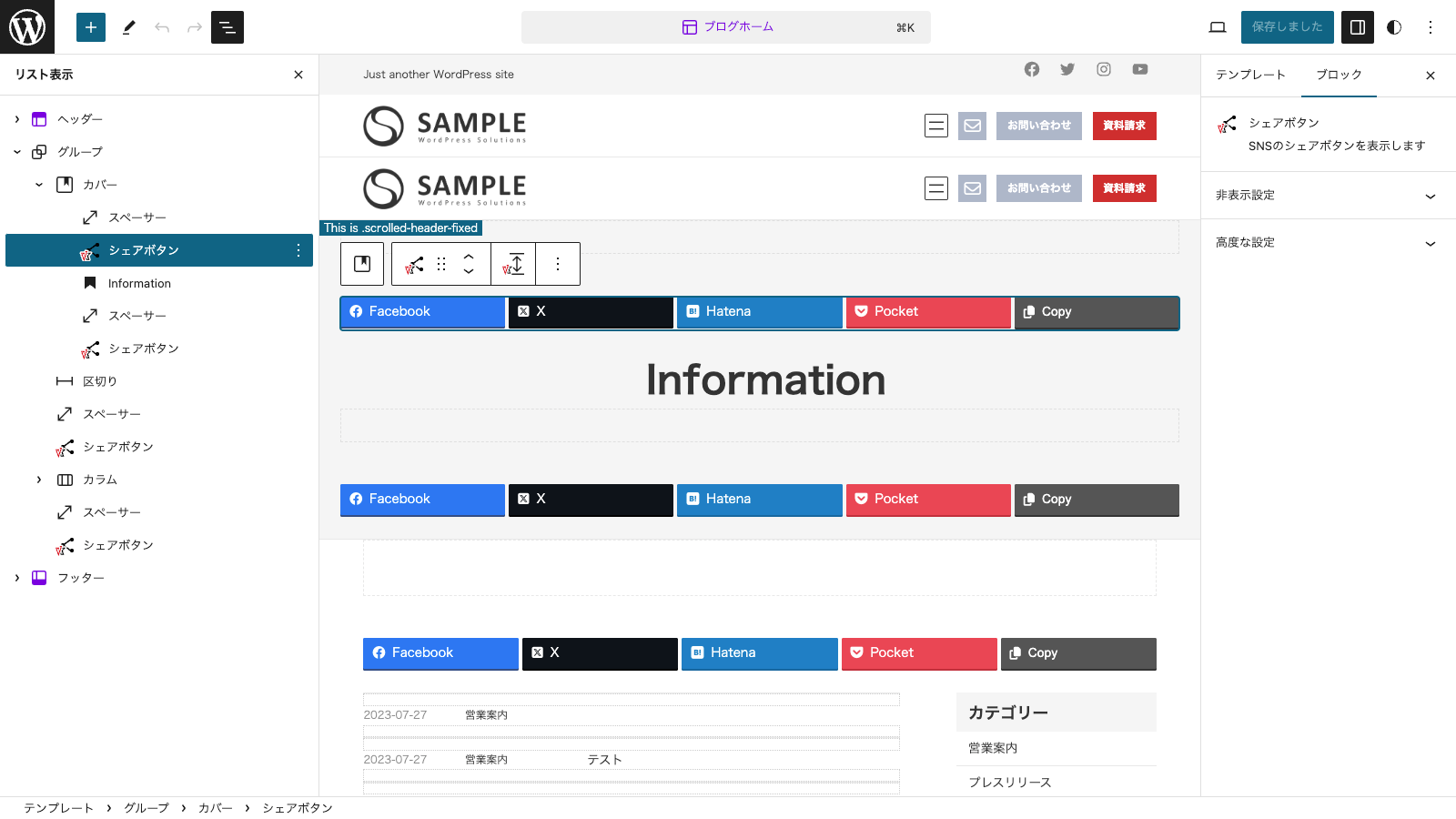This screenshot has width=1456, height=819.
Task: Move the block up
Action: coord(469,257)
